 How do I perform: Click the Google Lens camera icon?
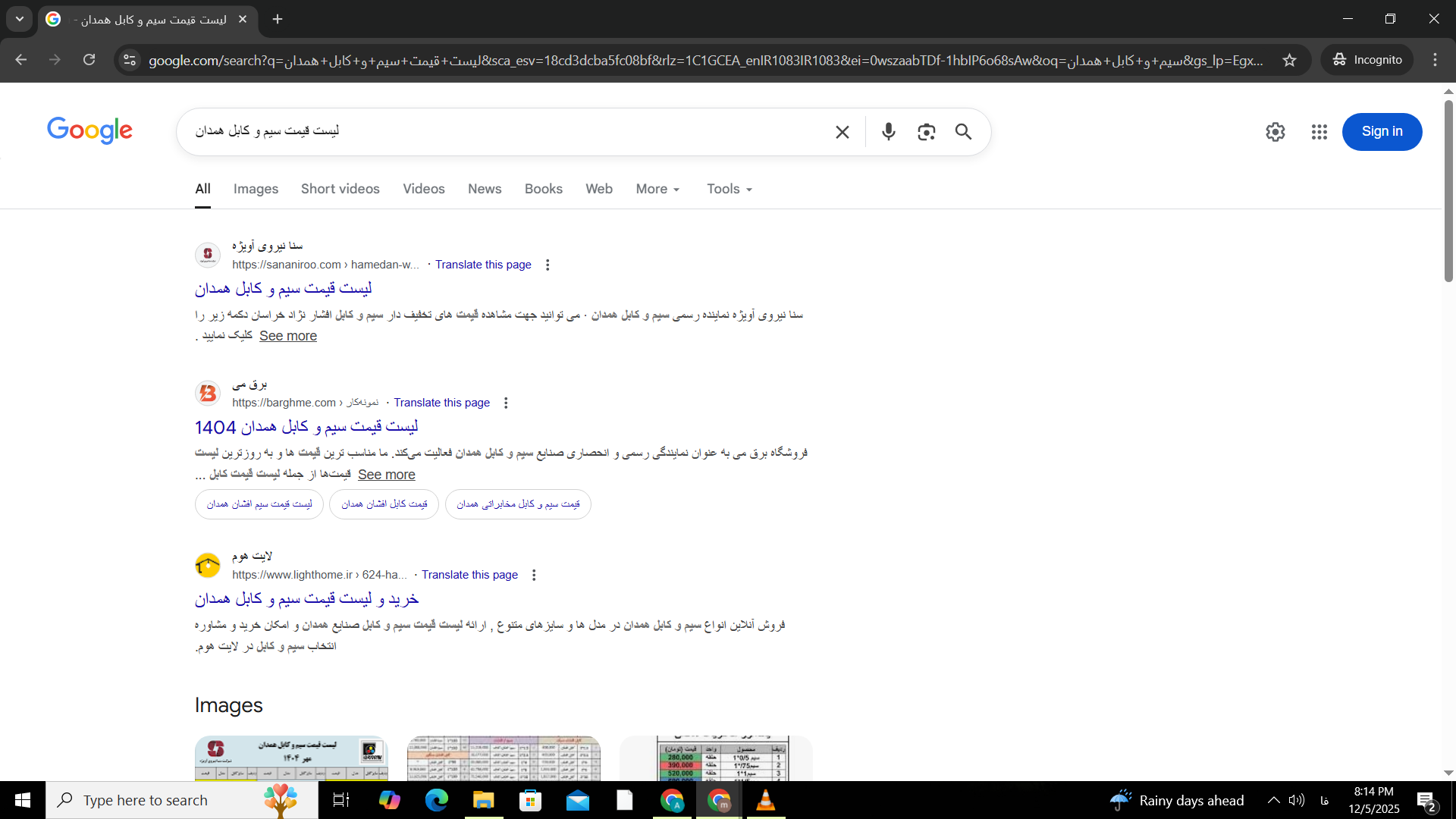[926, 131]
